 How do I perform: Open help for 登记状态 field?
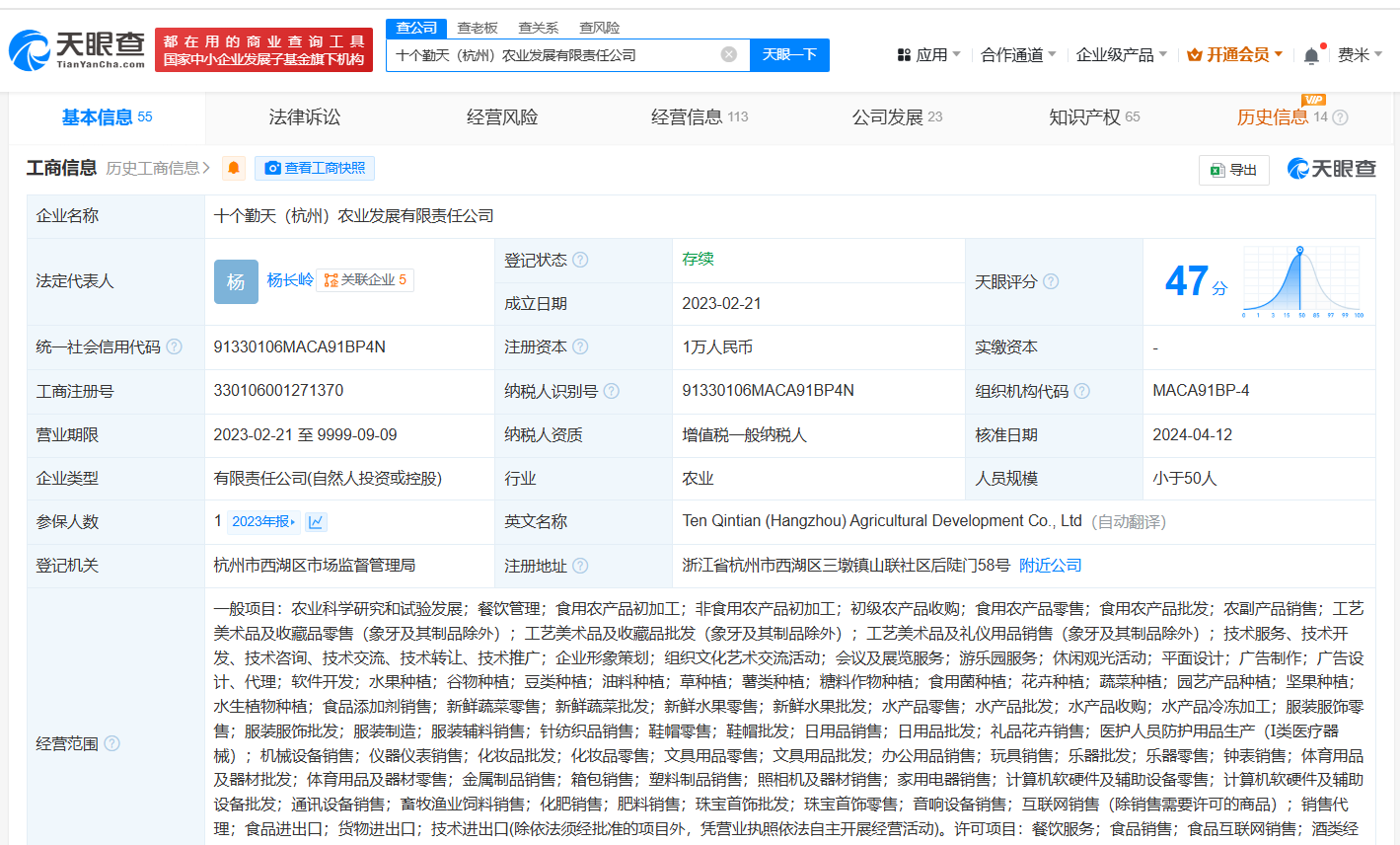pos(580,260)
